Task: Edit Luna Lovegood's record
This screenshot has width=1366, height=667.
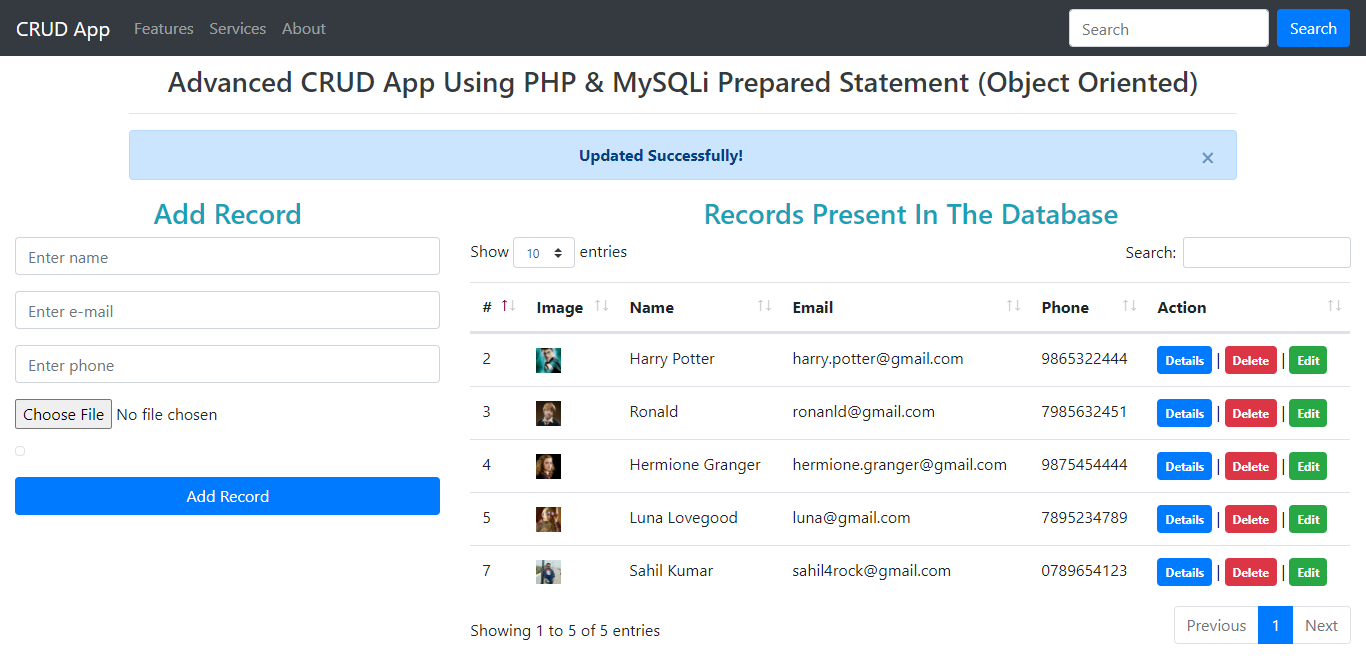Action: click(x=1308, y=519)
